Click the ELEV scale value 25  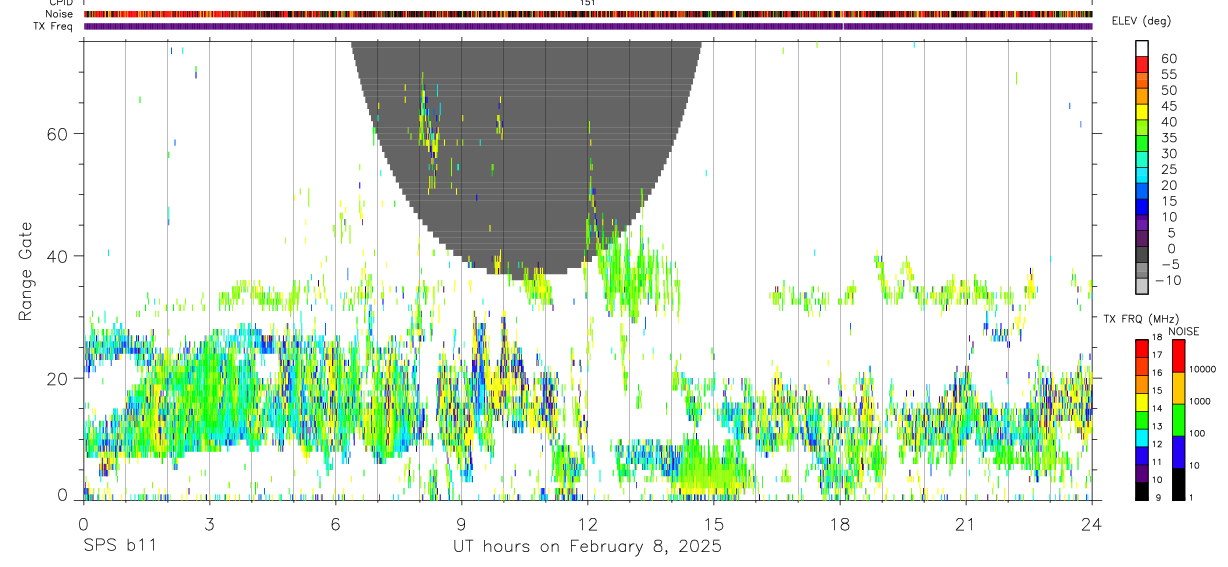pyautogui.click(x=1168, y=170)
